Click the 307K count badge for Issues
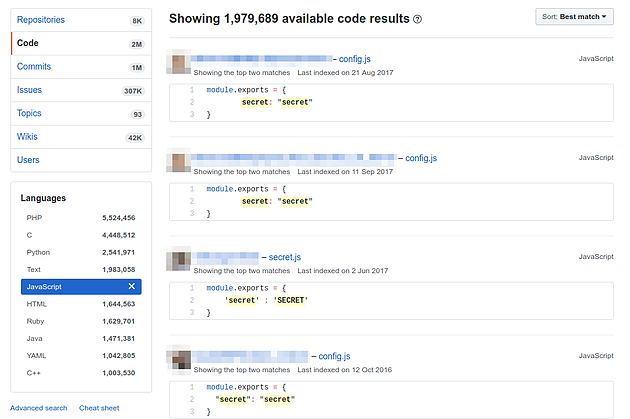 pos(133,91)
